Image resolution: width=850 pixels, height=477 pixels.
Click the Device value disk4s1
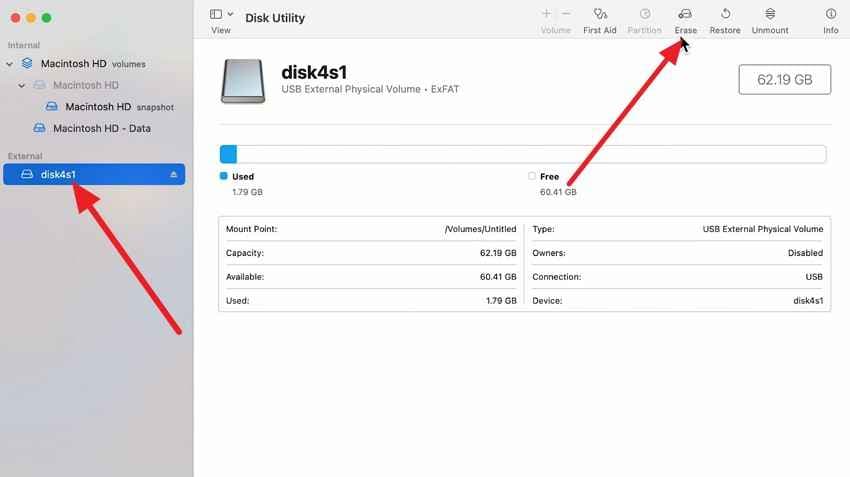[x=808, y=301]
